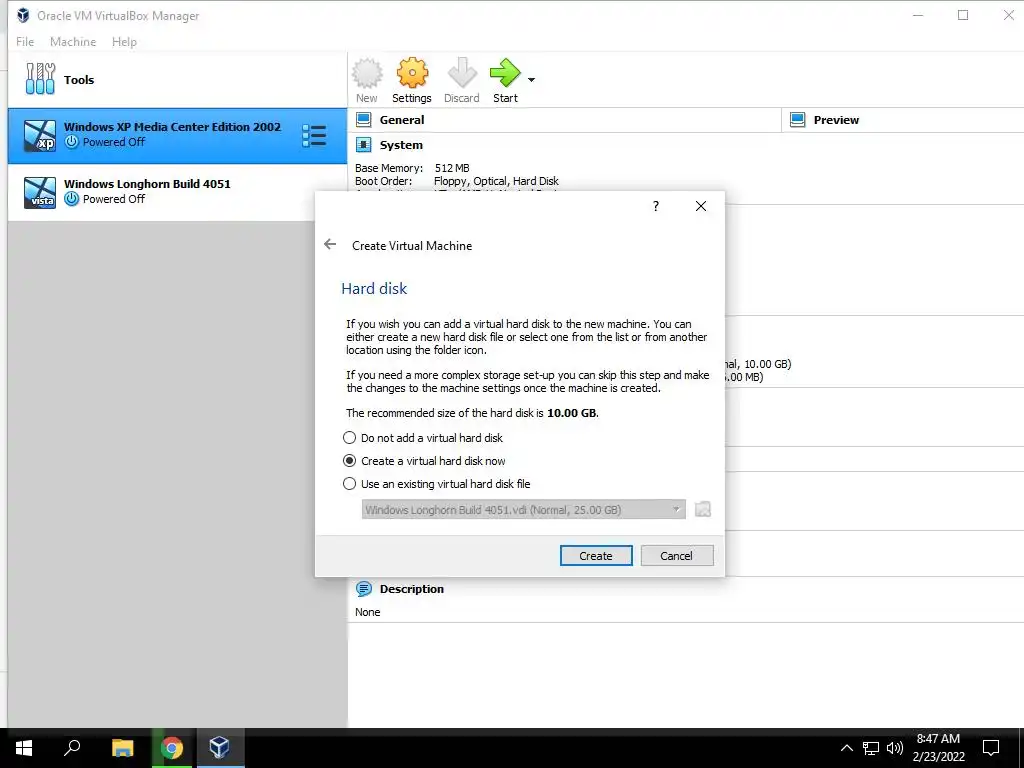Click the XP operating system icon
This screenshot has height=768, width=1024.
click(40, 136)
